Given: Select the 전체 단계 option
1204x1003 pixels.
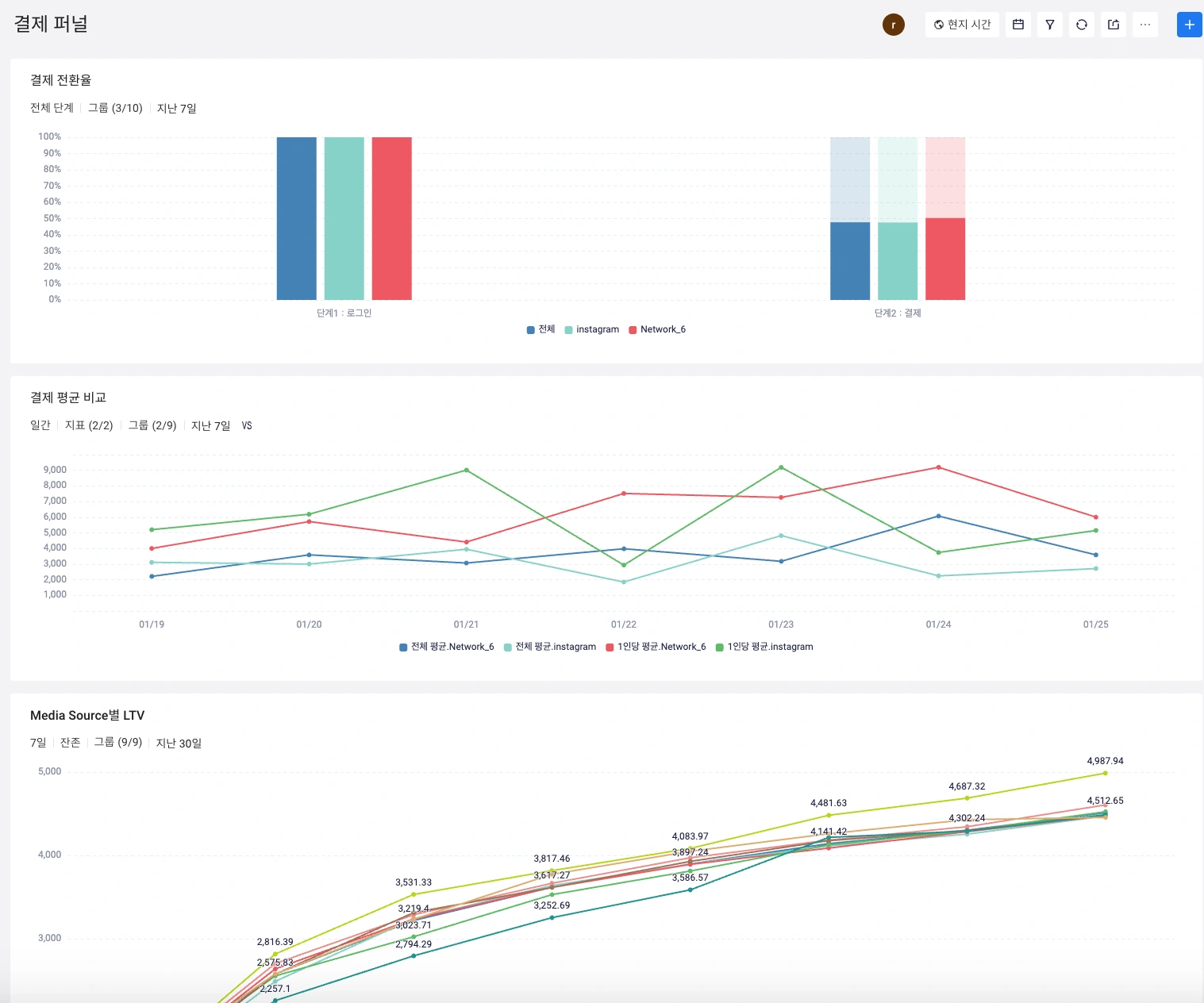Looking at the screenshot, I should pyautogui.click(x=52, y=108).
